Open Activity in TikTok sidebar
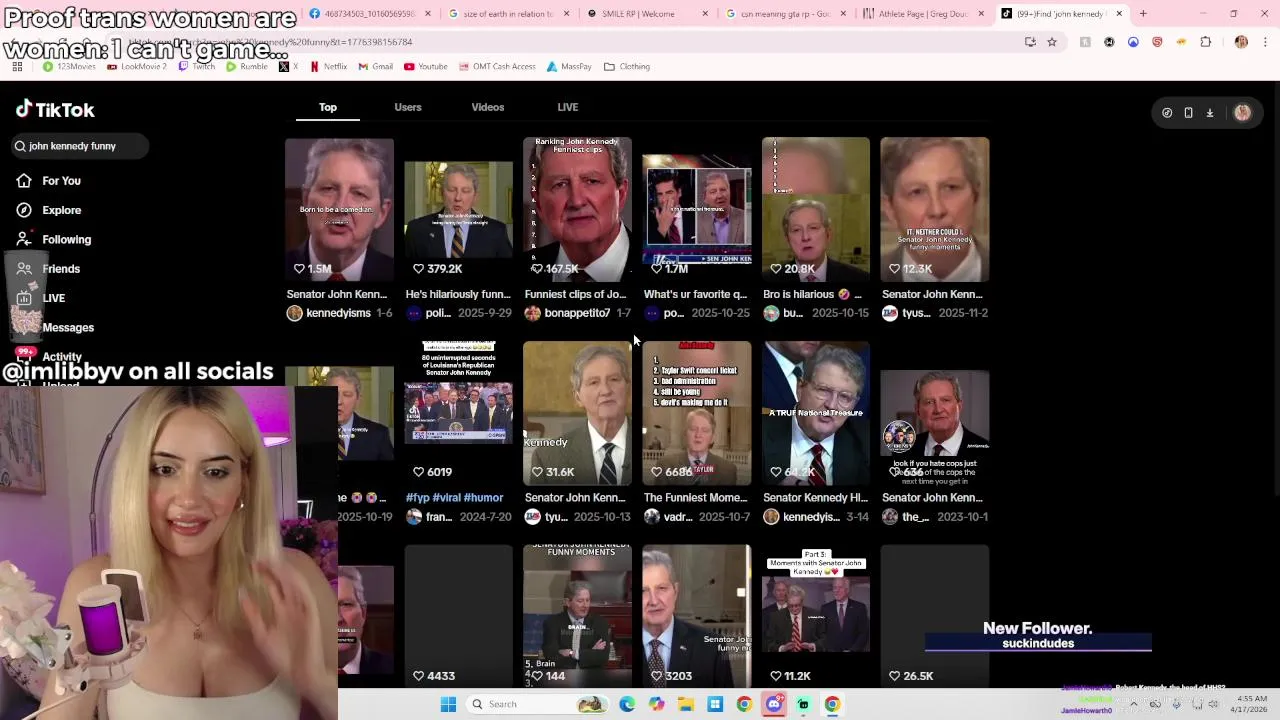This screenshot has height=720, width=1280. [x=62, y=357]
